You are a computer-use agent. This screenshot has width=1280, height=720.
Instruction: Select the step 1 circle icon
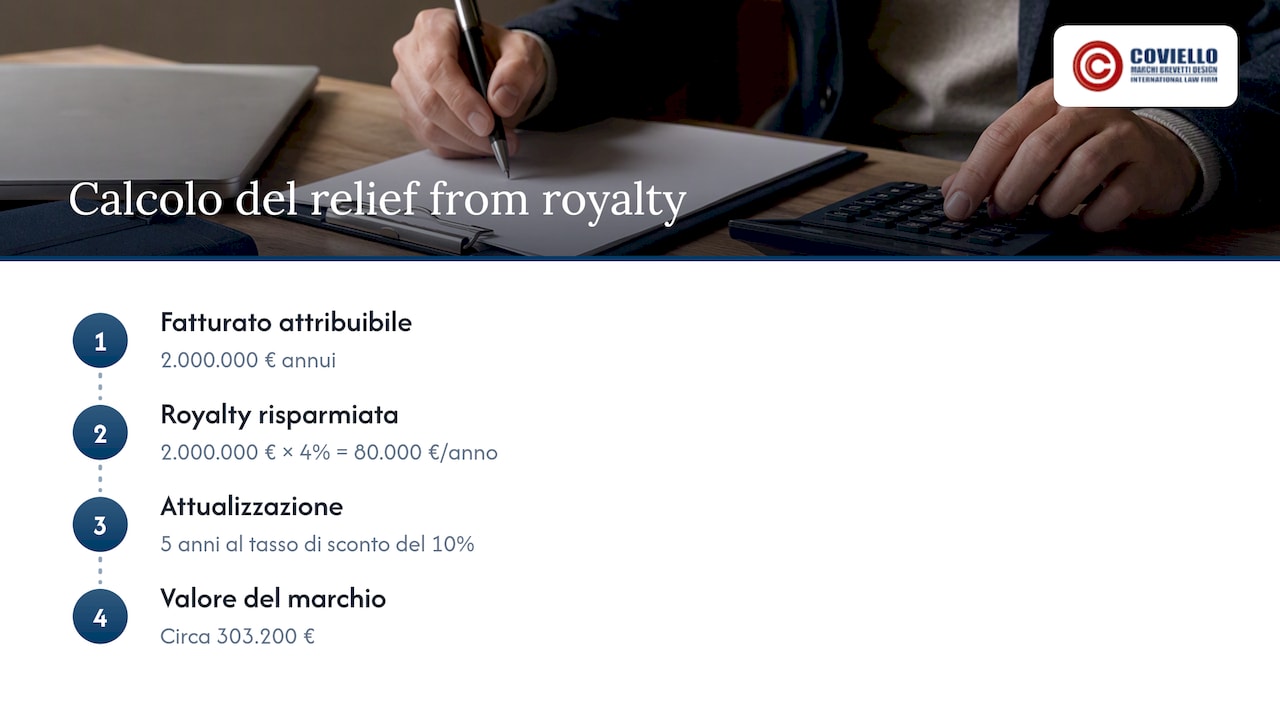coord(100,341)
